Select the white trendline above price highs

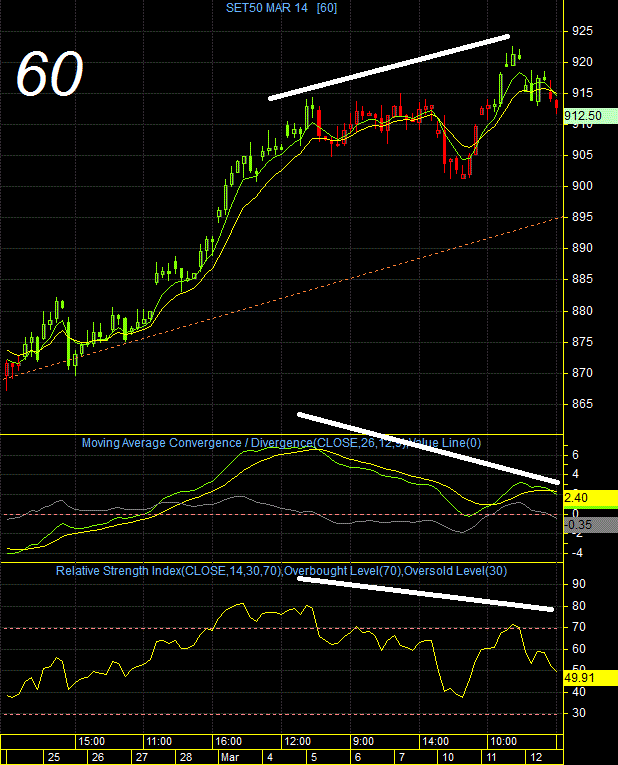389,67
